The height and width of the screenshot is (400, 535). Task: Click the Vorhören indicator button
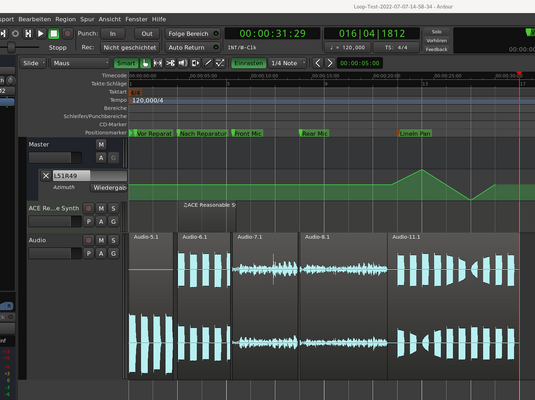point(436,41)
